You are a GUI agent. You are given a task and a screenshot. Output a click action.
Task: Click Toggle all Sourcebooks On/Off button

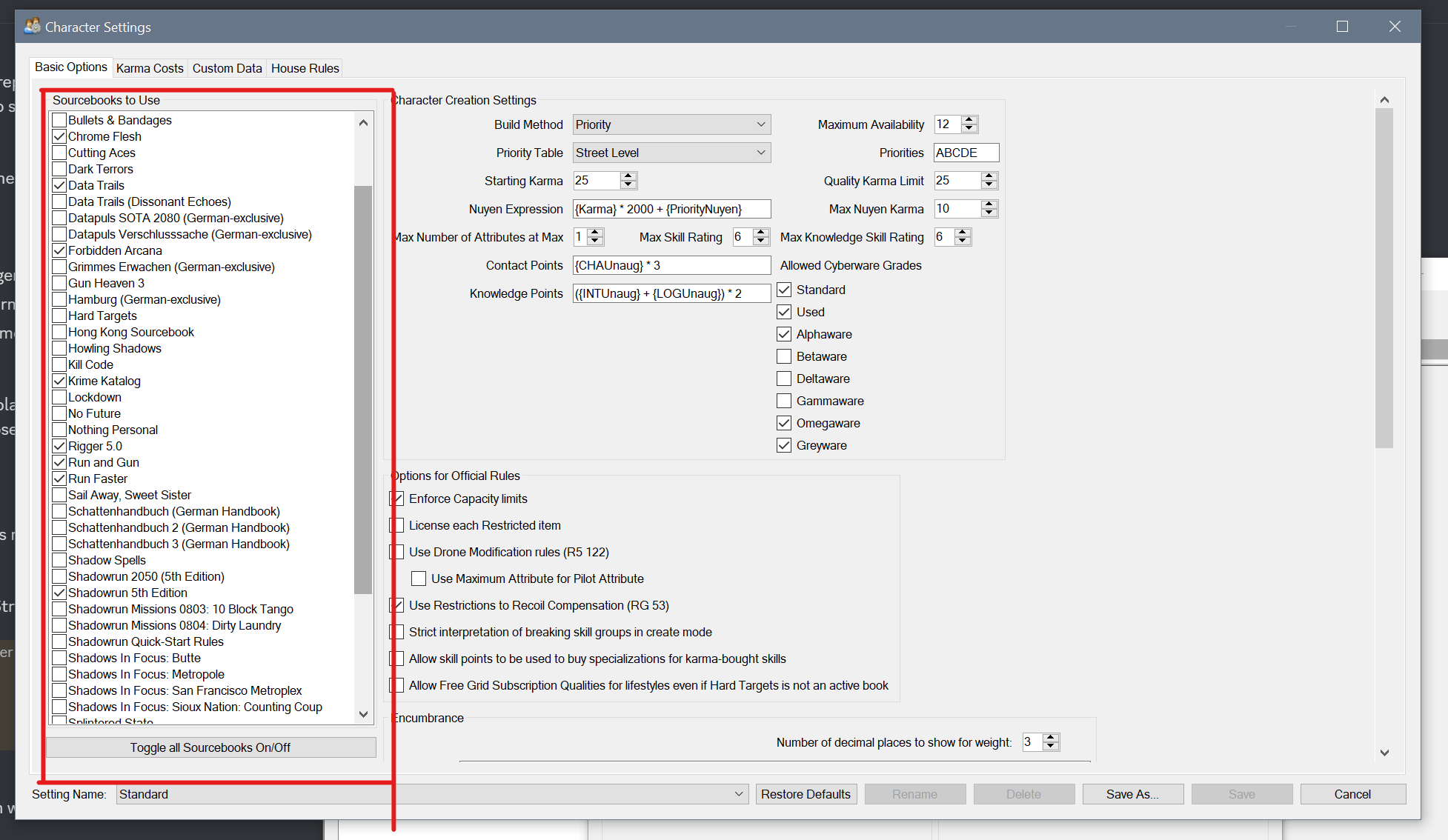210,747
